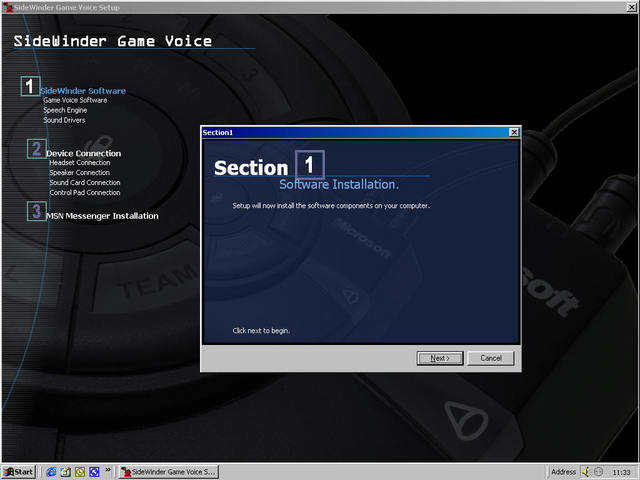The height and width of the screenshot is (480, 640).
Task: Click the setup window title bar icon
Action: click(8, 7)
